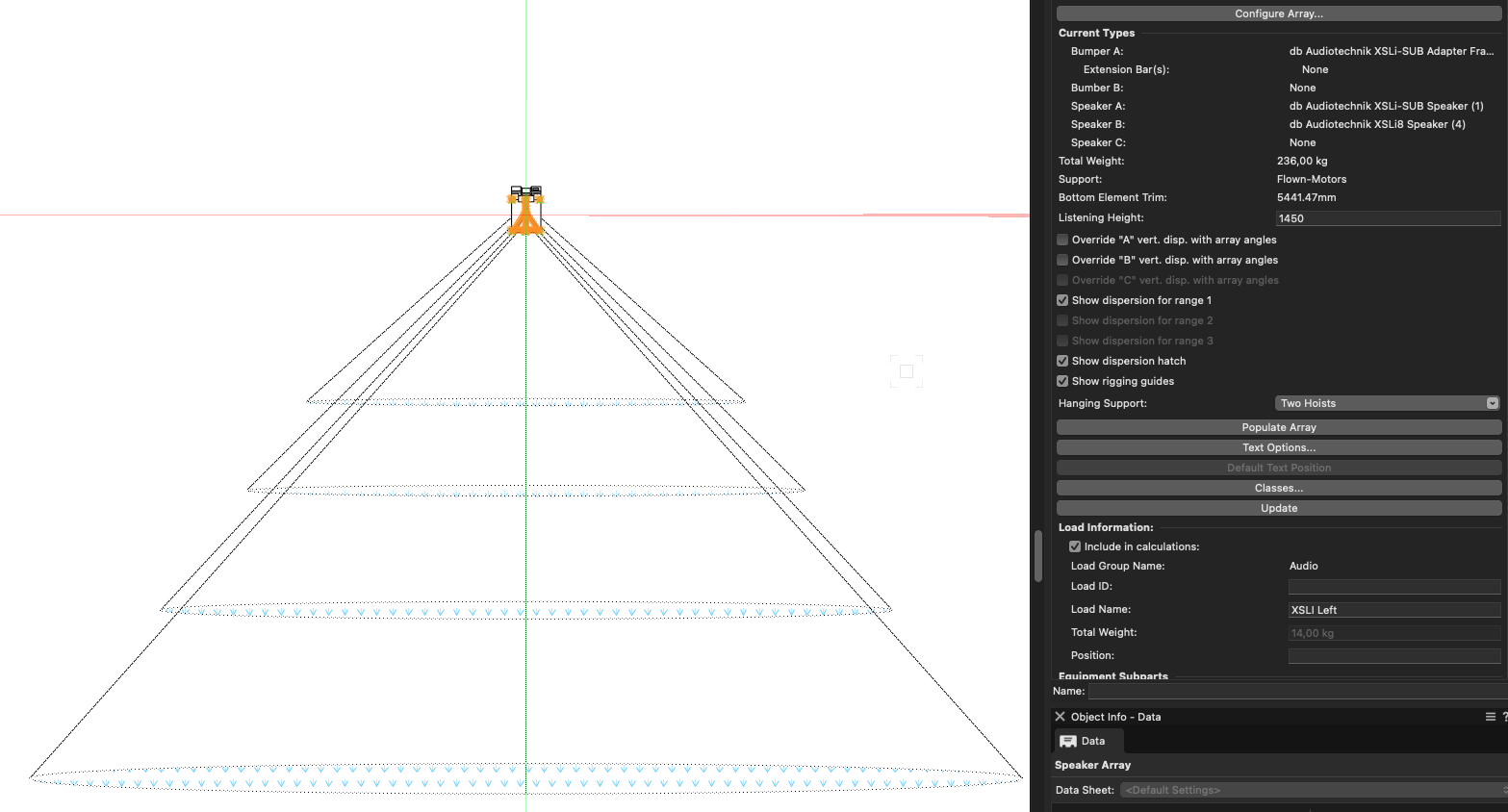The width and height of the screenshot is (1508, 812).
Task: Enable Override "A" vert. disp. with array angles
Action: click(x=1062, y=240)
